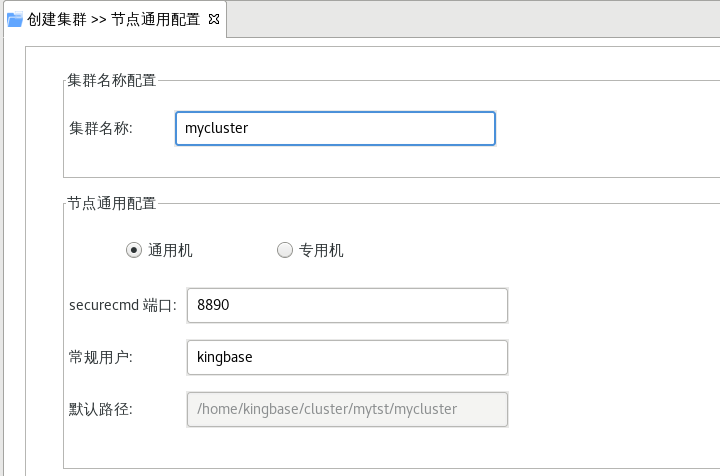Viewport: 720px width, 476px height.
Task: Click the 通用机 option label text
Action: point(170,251)
